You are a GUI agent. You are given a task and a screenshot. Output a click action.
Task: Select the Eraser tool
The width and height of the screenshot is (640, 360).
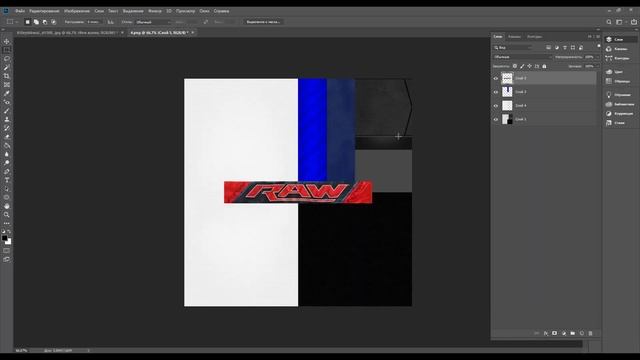7,137
